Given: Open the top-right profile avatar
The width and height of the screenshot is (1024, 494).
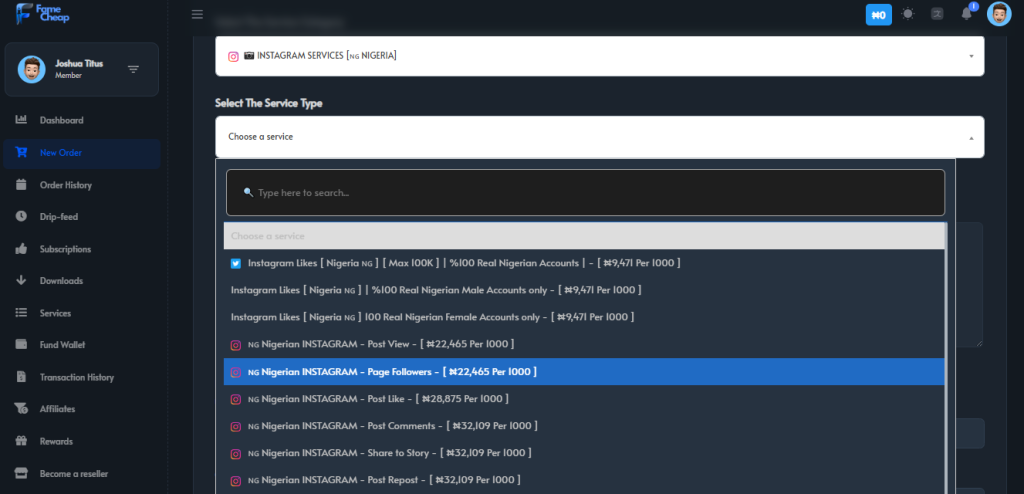Looking at the screenshot, I should click(x=999, y=14).
